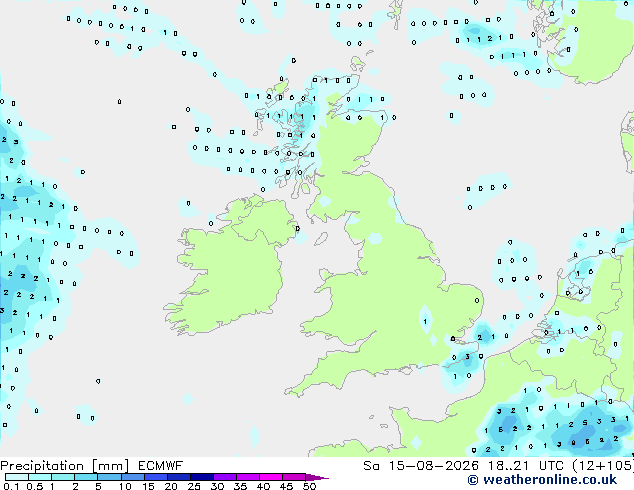634x490 pixels.
Task: Click the 'Precipitation' title text
Action: [x=42, y=466]
